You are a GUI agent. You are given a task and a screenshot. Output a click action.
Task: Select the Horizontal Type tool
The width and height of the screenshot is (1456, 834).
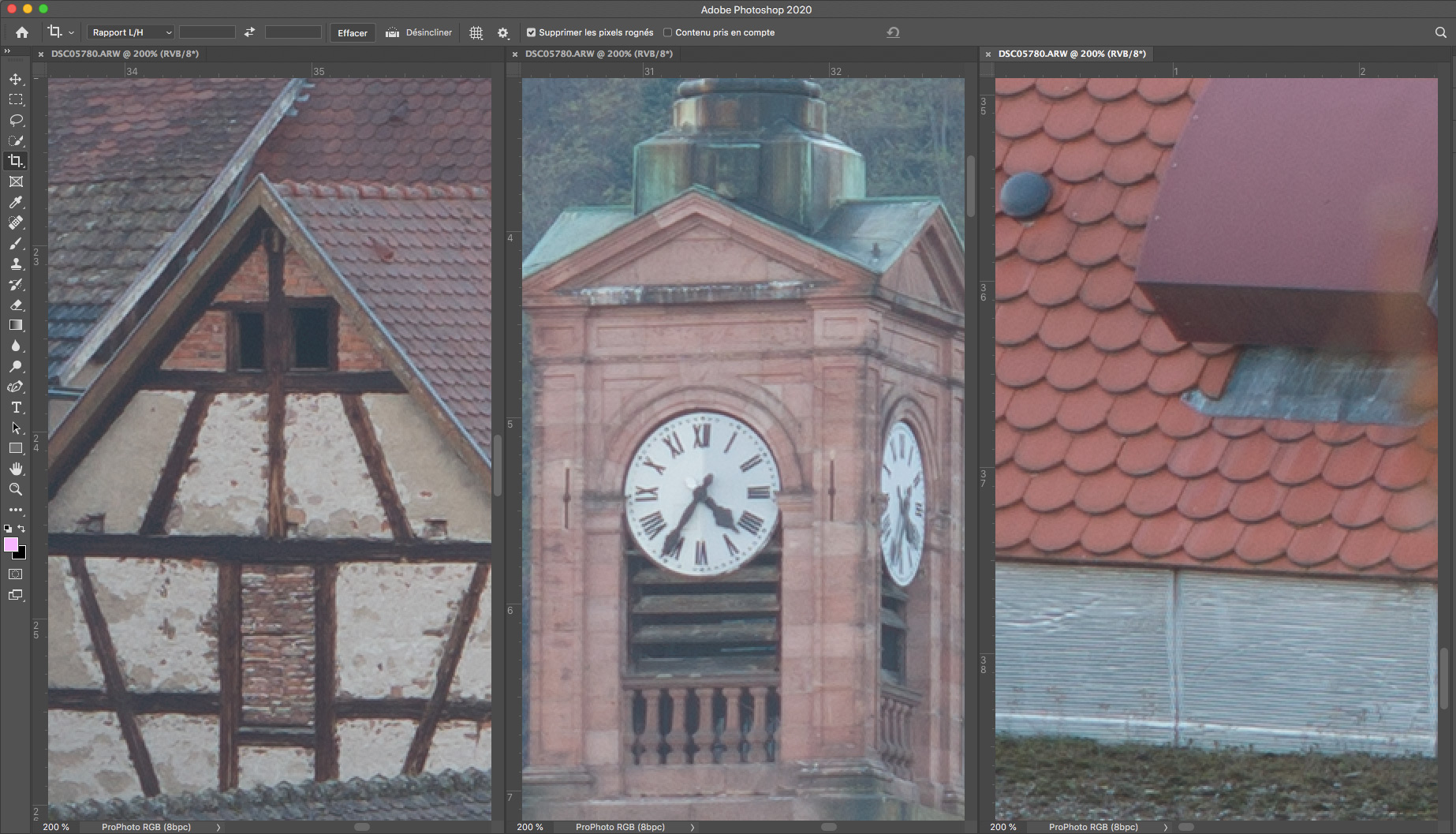click(16, 407)
